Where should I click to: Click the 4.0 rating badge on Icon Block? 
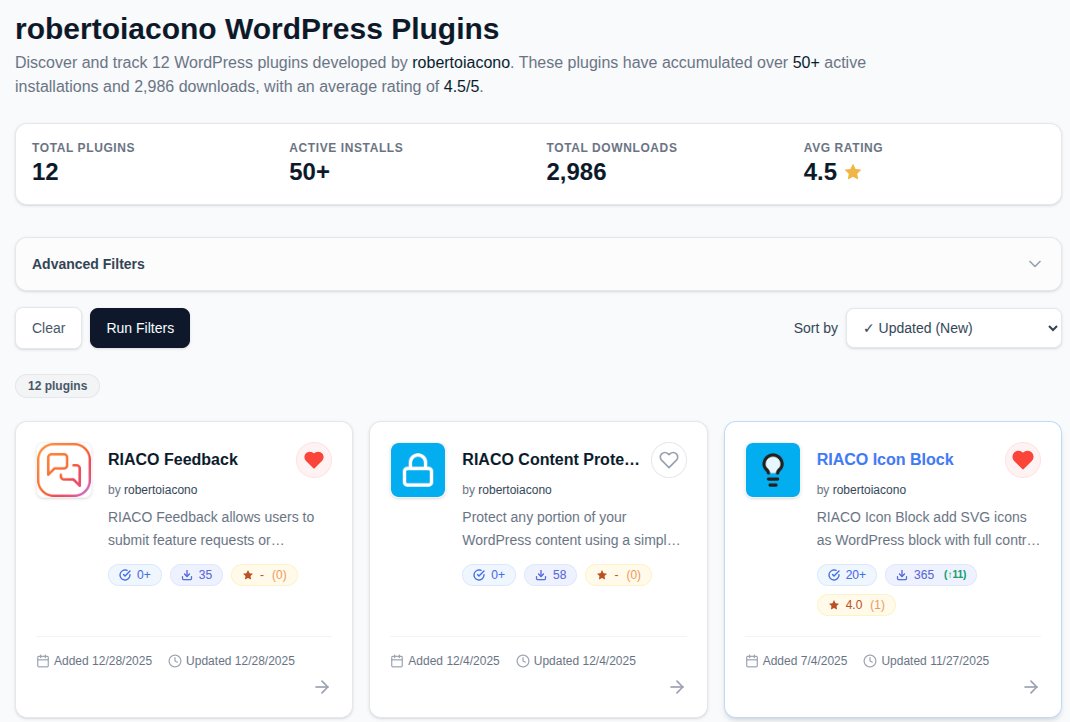point(856,605)
